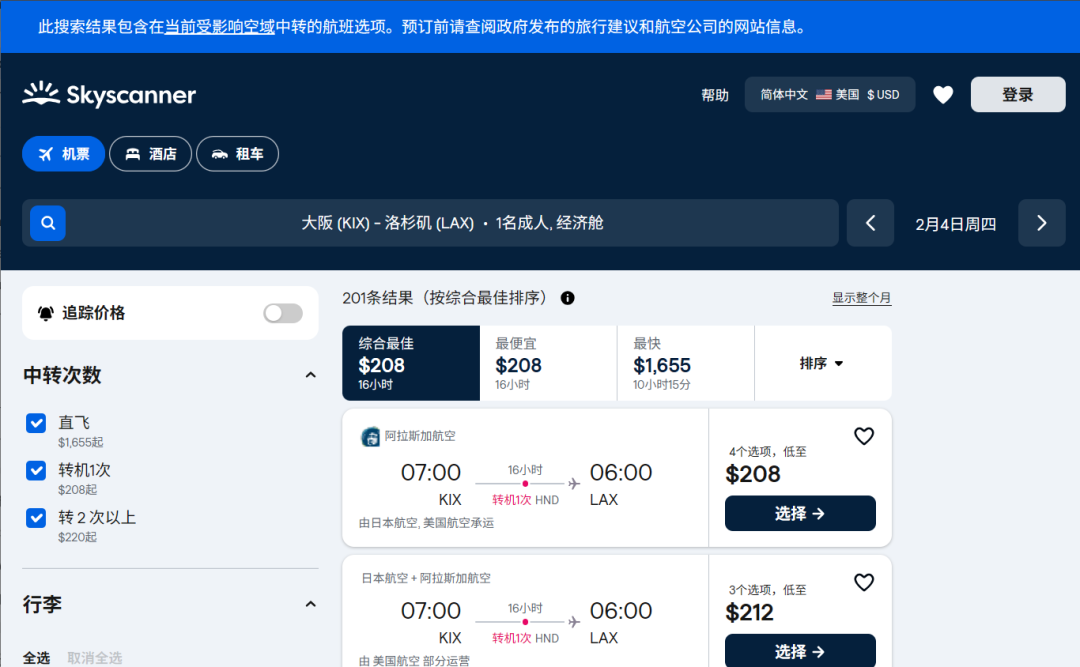Uncheck the 转机1次 checkbox
This screenshot has height=667, width=1080.
point(36,470)
